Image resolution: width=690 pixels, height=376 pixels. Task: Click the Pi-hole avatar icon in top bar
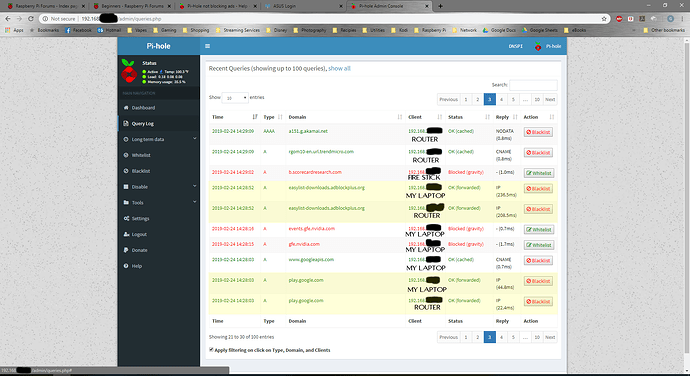click(538, 46)
